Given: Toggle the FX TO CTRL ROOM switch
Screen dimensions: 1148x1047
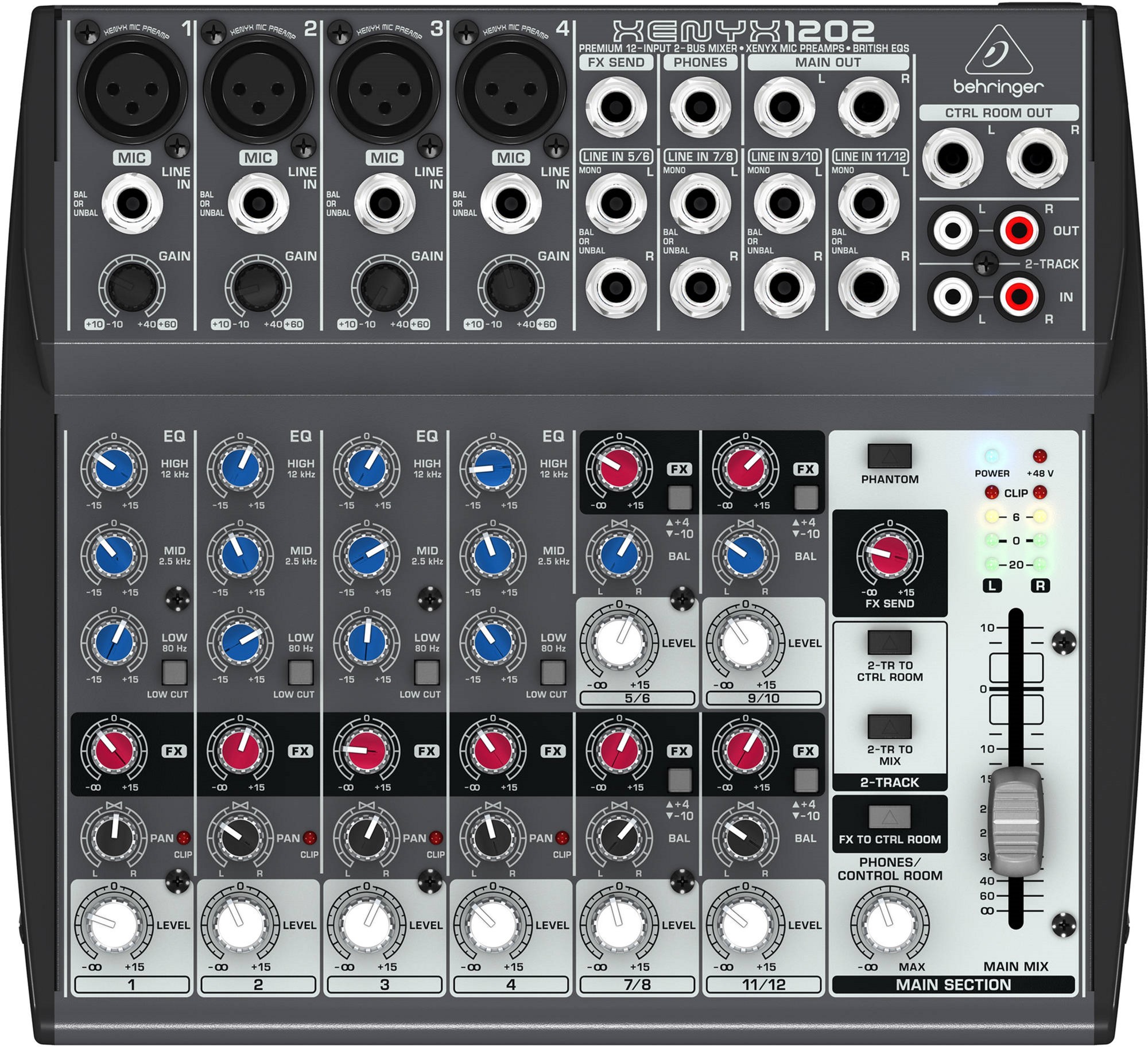Looking at the screenshot, I should 890,817.
